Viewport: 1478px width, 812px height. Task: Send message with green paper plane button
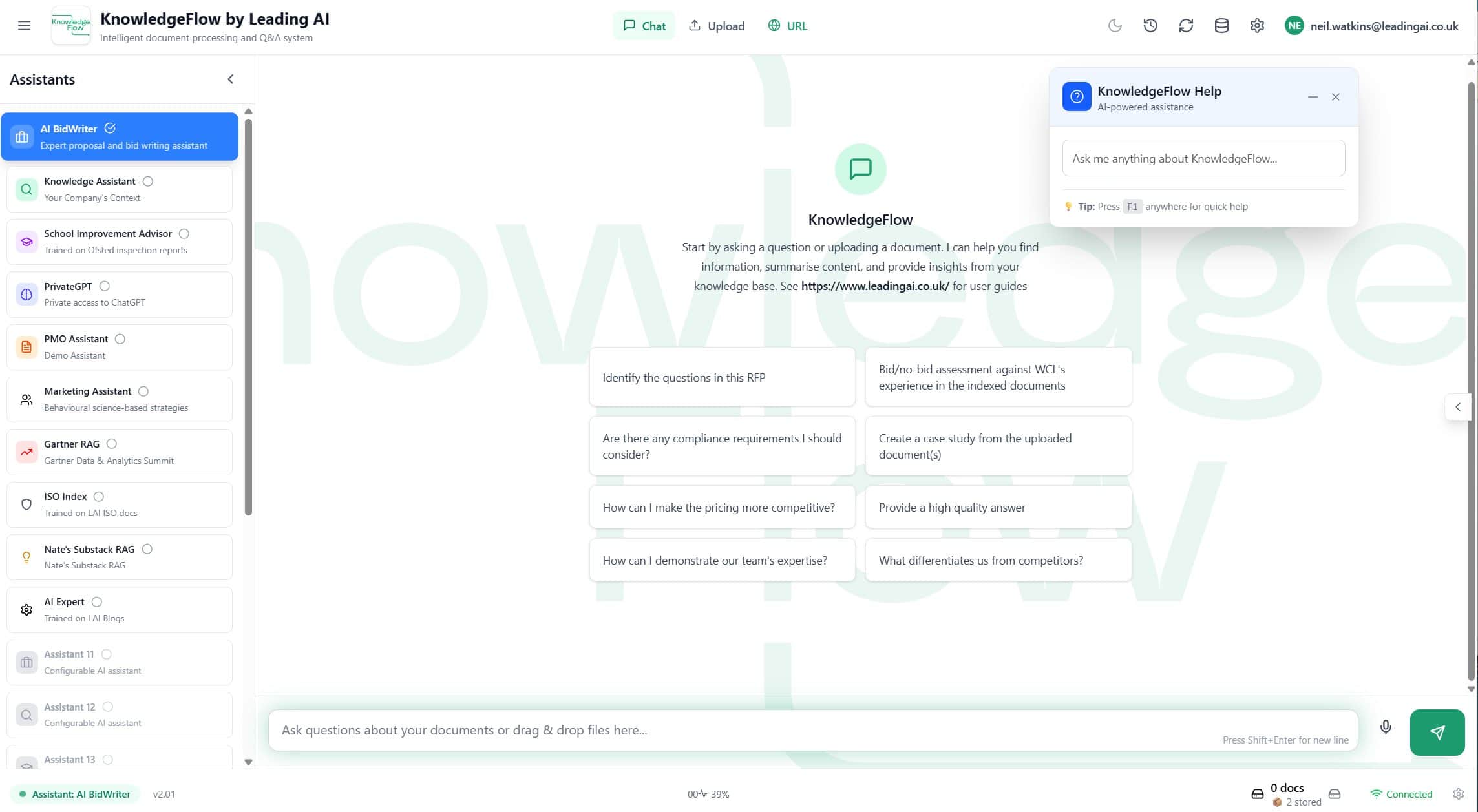1437,733
